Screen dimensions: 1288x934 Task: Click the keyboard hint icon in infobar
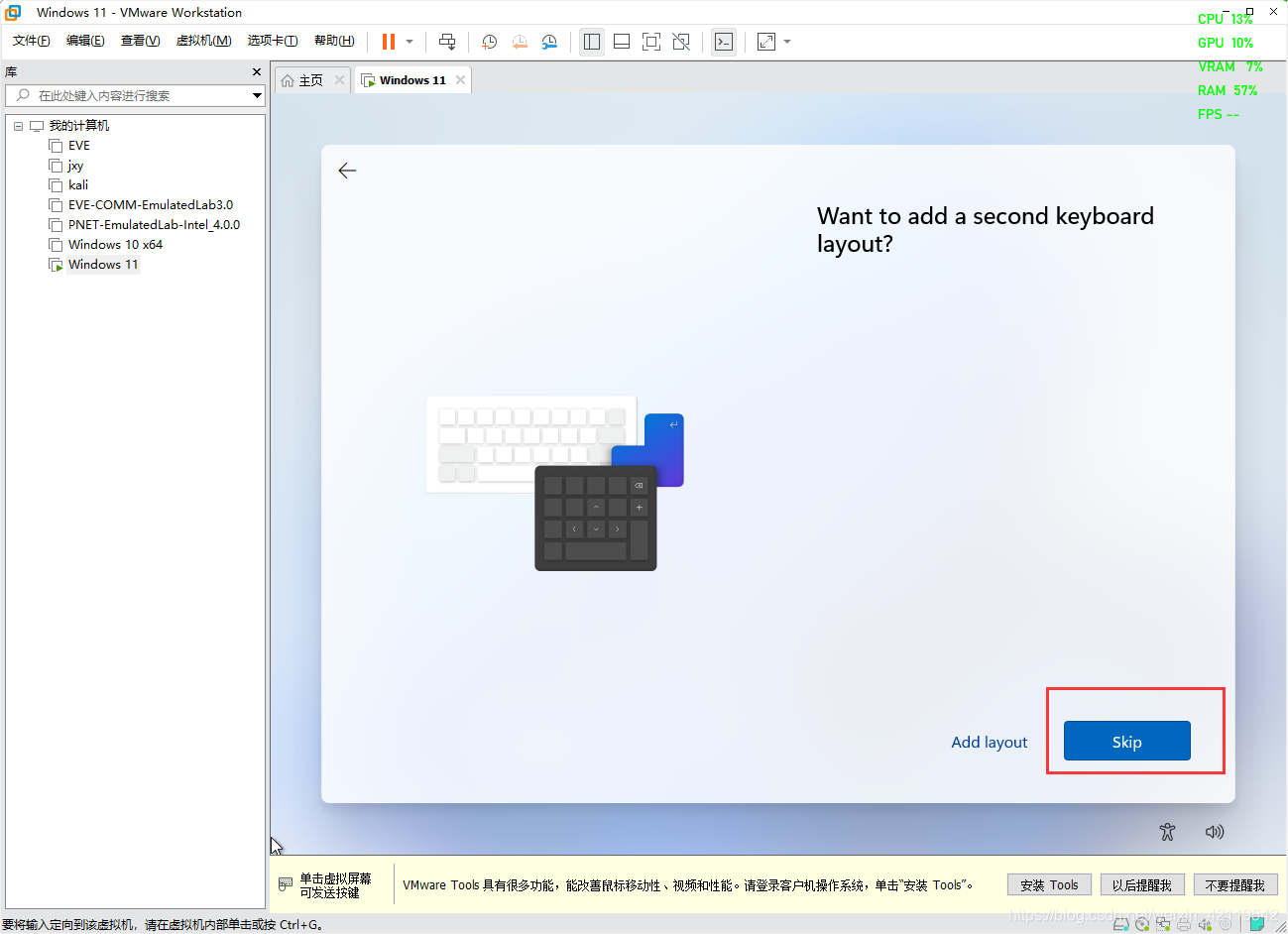(x=286, y=883)
